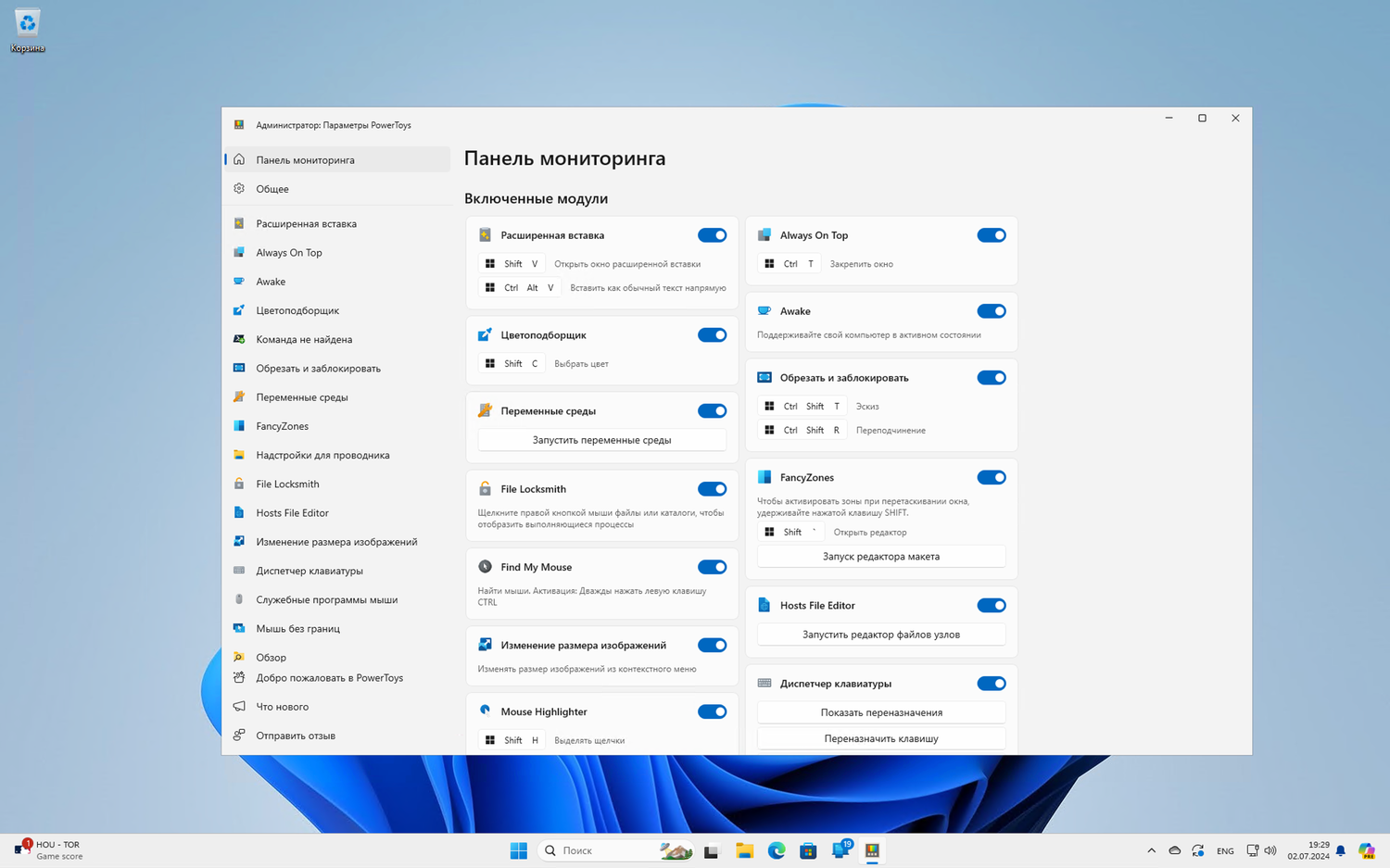This screenshot has width=1390, height=868.
Task: Click the PowerToys icon on the taskbar
Action: [x=872, y=850]
